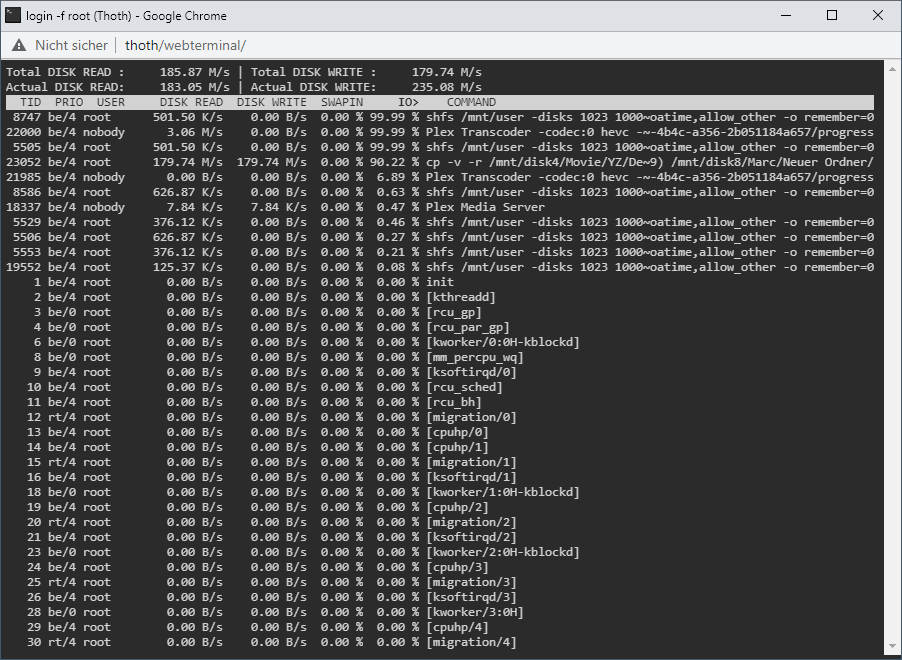Image resolution: width=902 pixels, height=660 pixels.
Task: Click the COMMAND column header
Action: click(471, 102)
